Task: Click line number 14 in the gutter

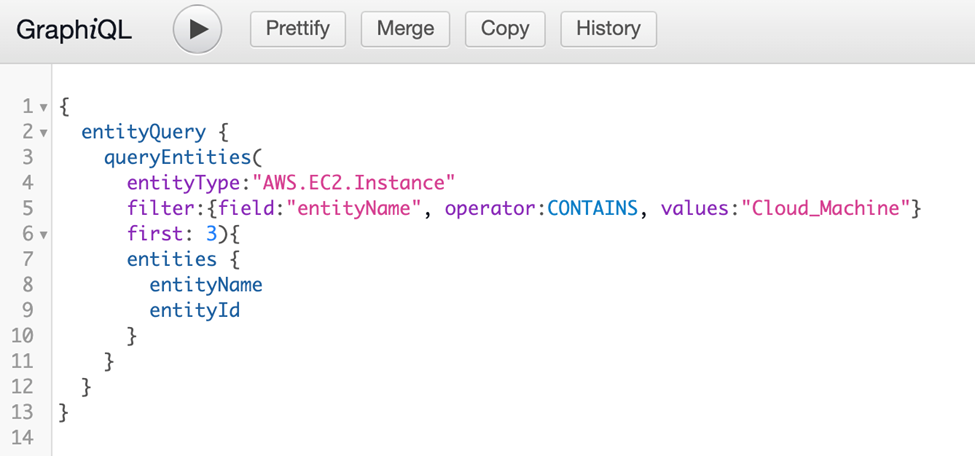Action: 24,437
